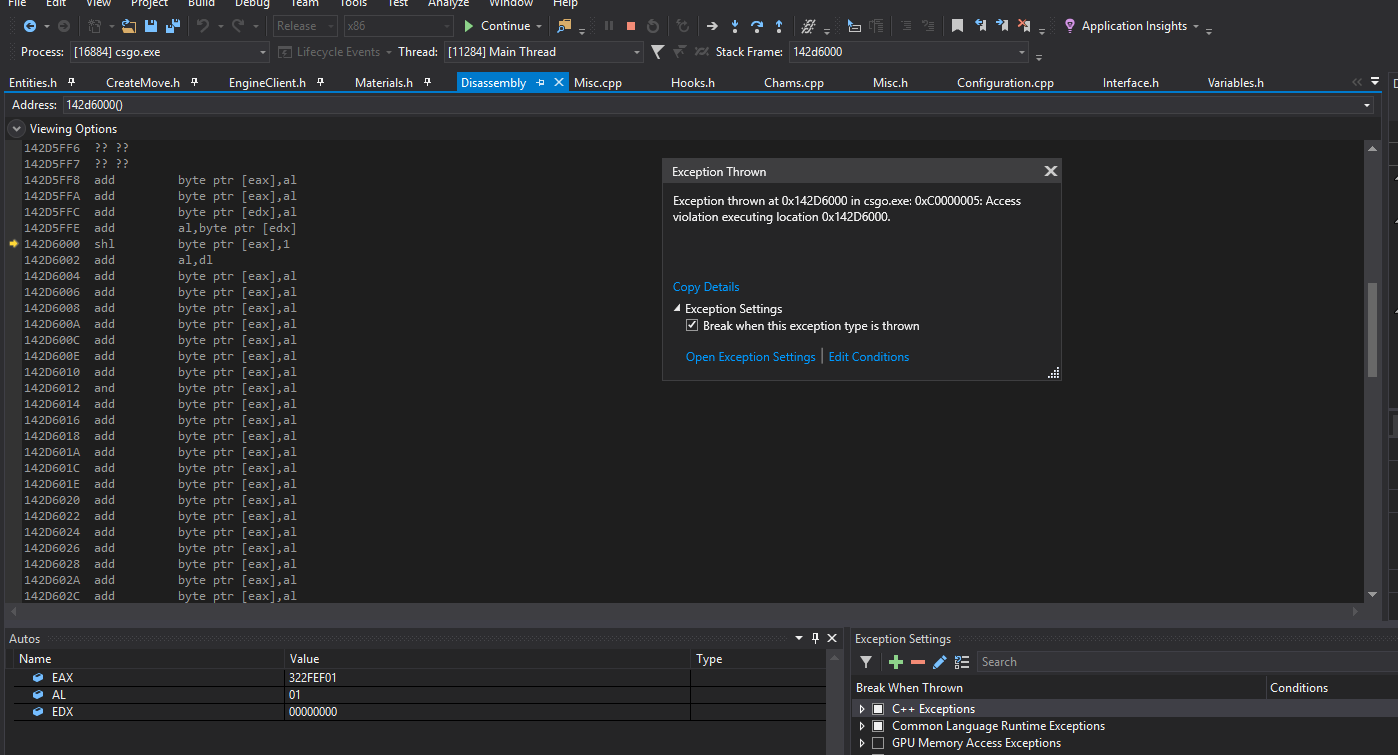1398x755 pixels.
Task: Click the Open Exception Settings link
Action: coord(750,357)
